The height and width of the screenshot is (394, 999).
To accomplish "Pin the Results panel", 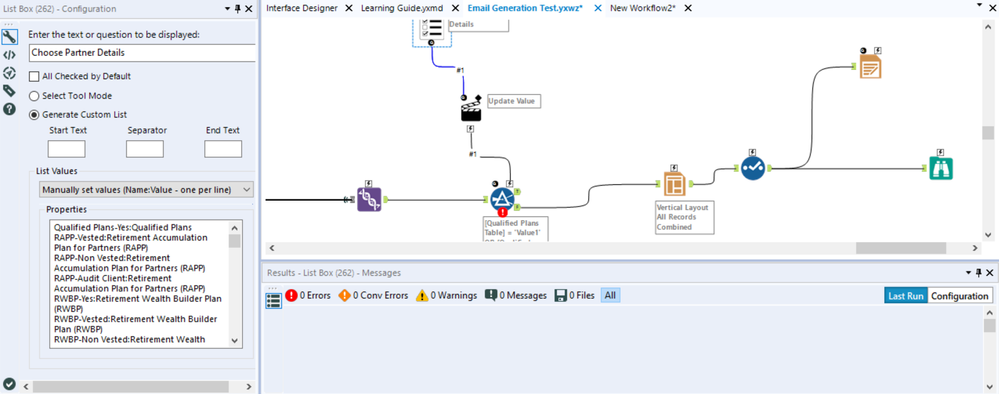I will [979, 273].
